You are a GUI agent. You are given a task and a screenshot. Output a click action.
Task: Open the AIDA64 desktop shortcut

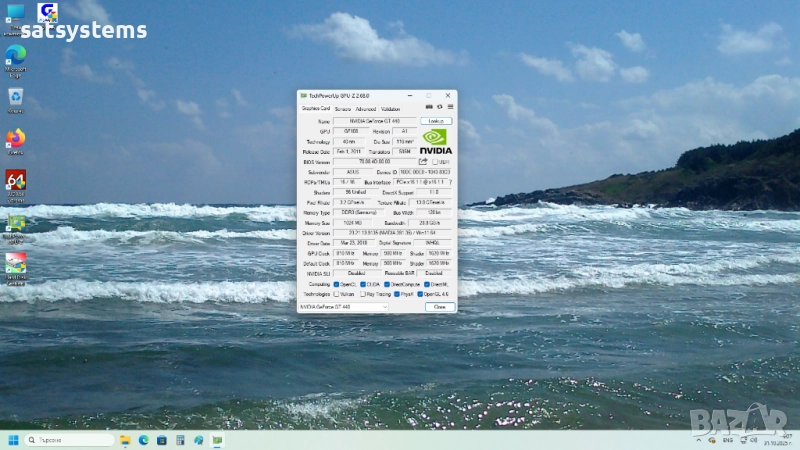point(15,181)
